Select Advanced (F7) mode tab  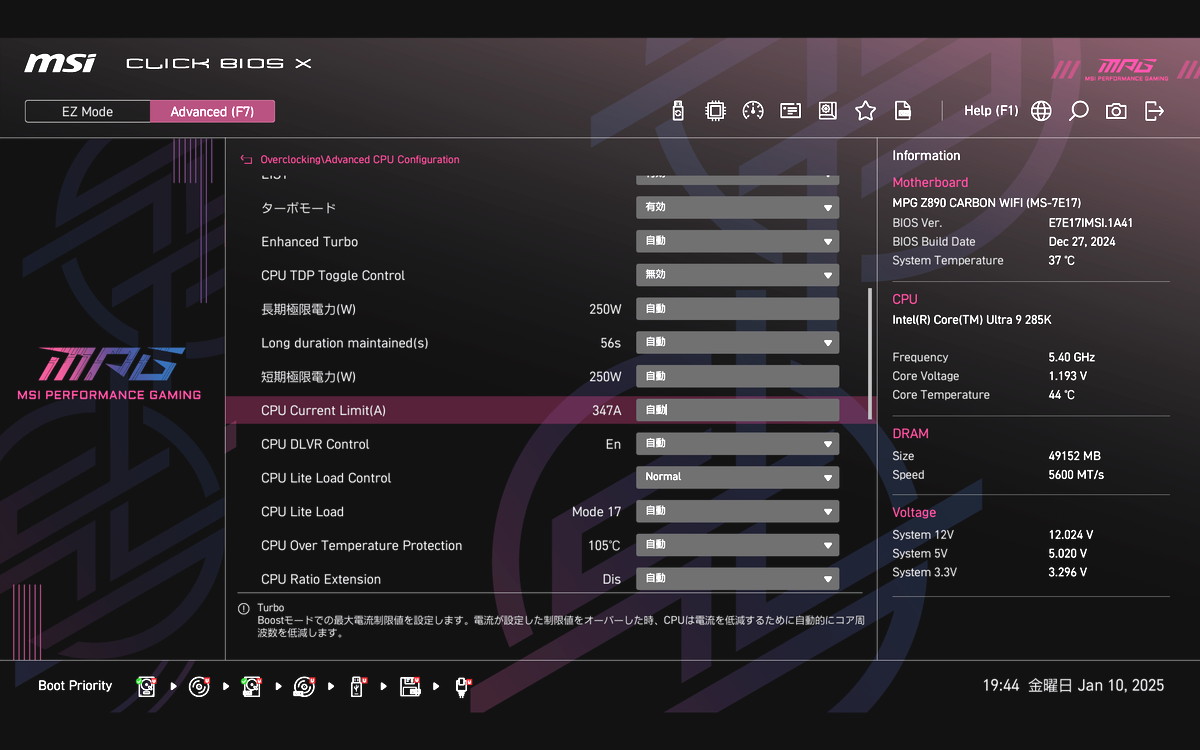(212, 111)
